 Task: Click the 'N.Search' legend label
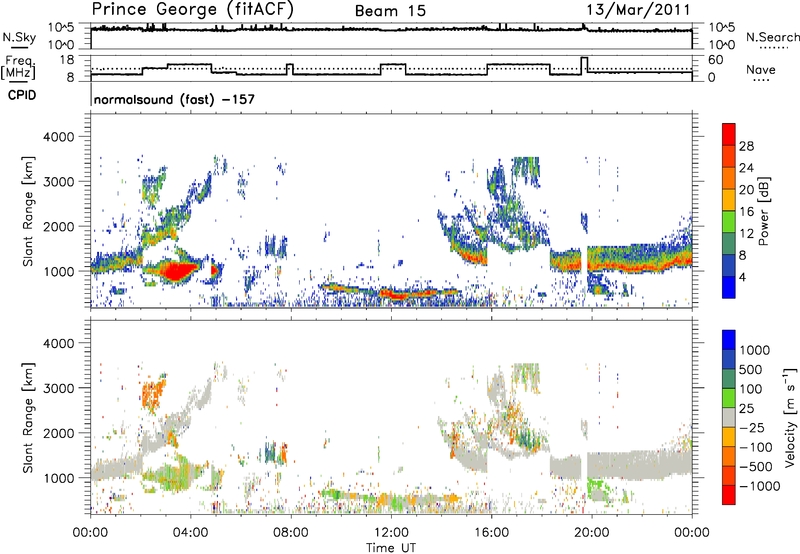772,37
